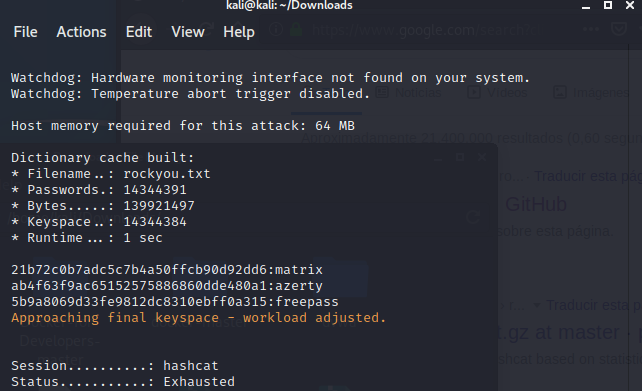
Task: Click the browser's google.com address bar behind
Action: click(422, 30)
